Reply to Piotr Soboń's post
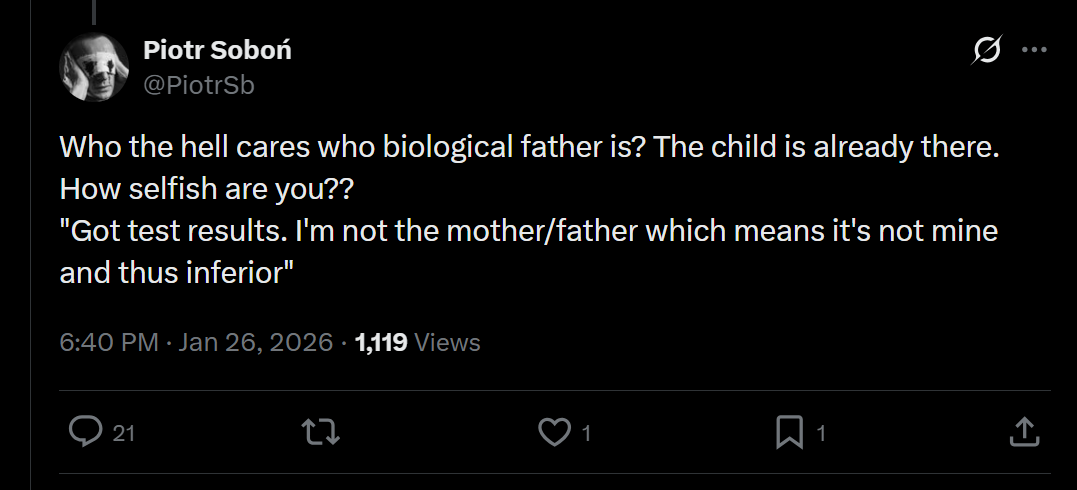This screenshot has height=490, width=1077. (86, 432)
